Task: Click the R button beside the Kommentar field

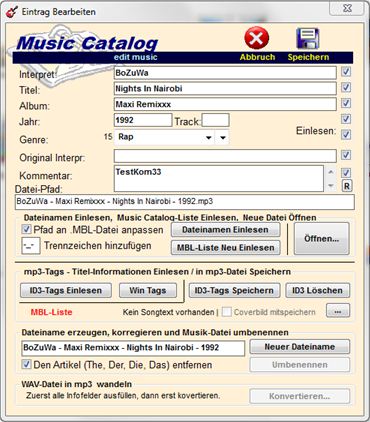Action: [x=347, y=186]
